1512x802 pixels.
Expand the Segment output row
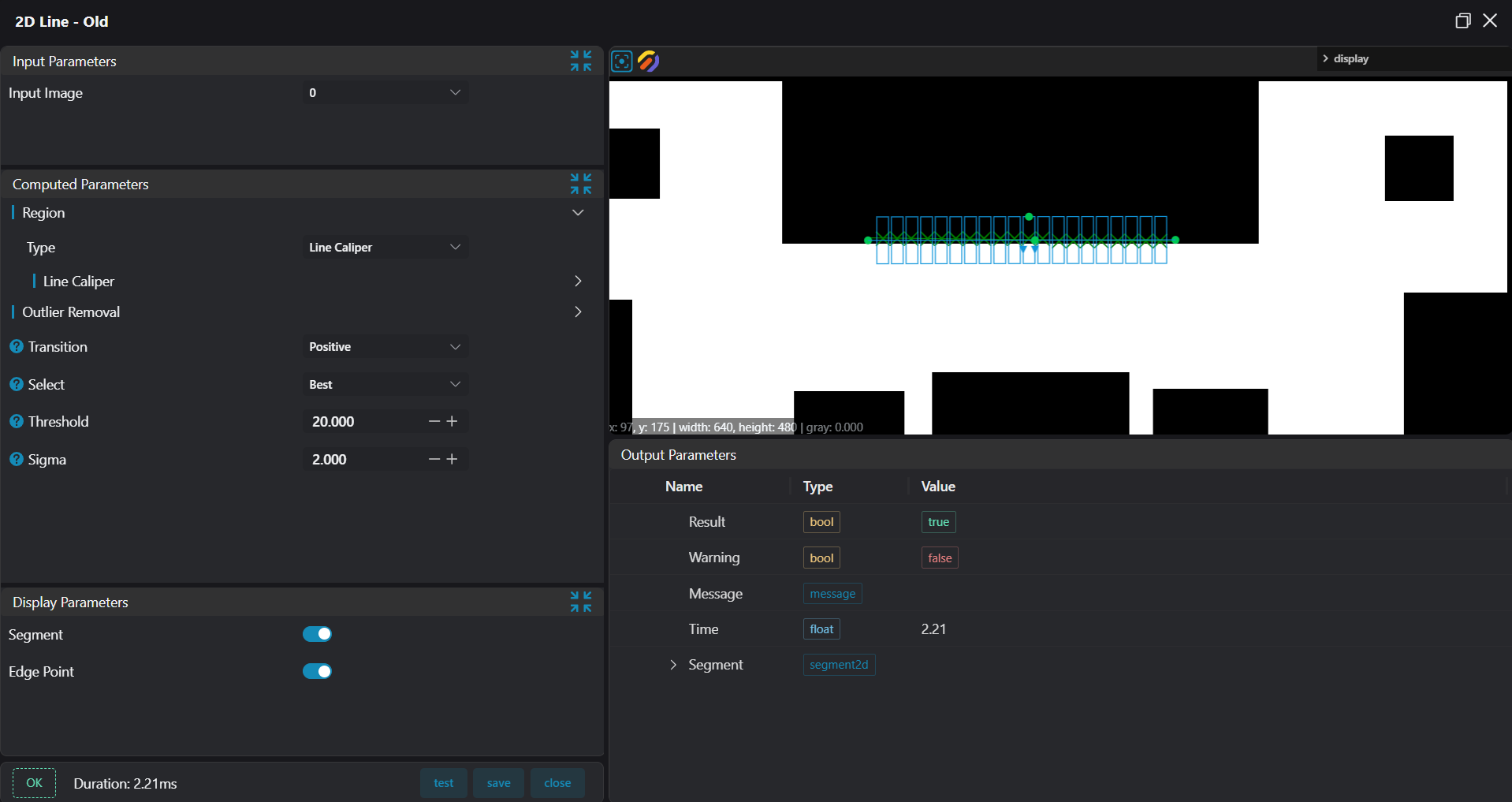(x=673, y=665)
